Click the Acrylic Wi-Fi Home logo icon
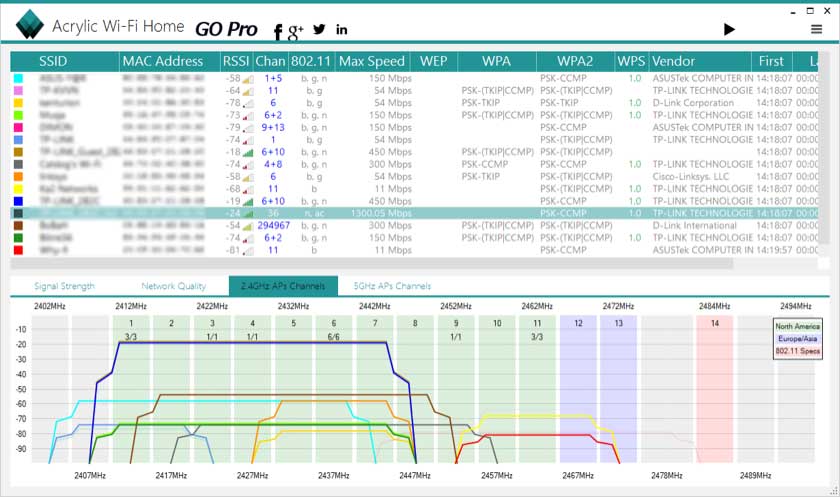Viewport: 840px width, 497px height. click(x=29, y=26)
